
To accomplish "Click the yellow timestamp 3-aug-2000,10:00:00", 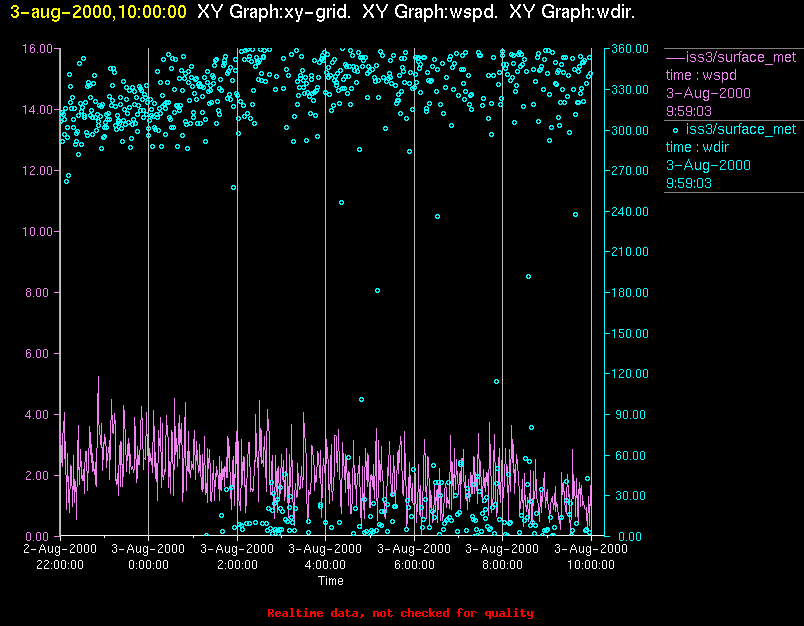I will [x=98, y=11].
